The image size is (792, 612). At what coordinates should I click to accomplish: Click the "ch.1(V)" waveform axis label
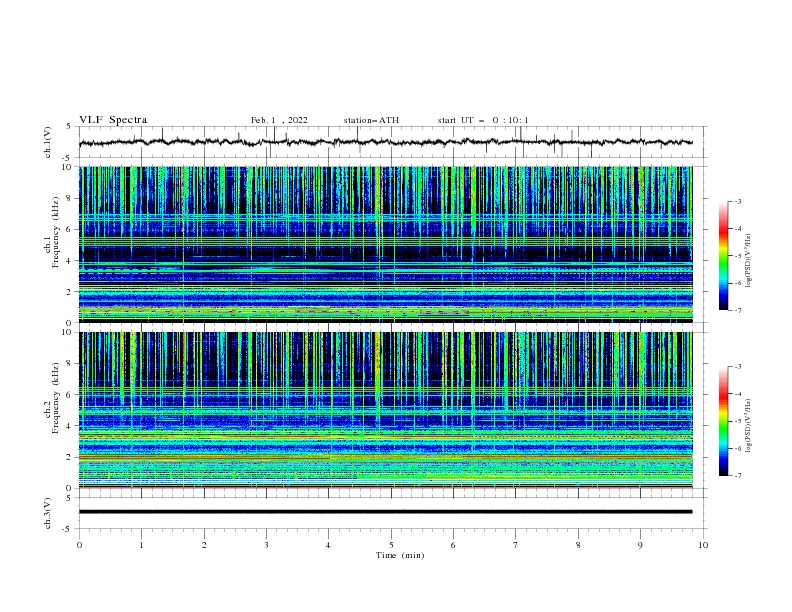tap(48, 142)
